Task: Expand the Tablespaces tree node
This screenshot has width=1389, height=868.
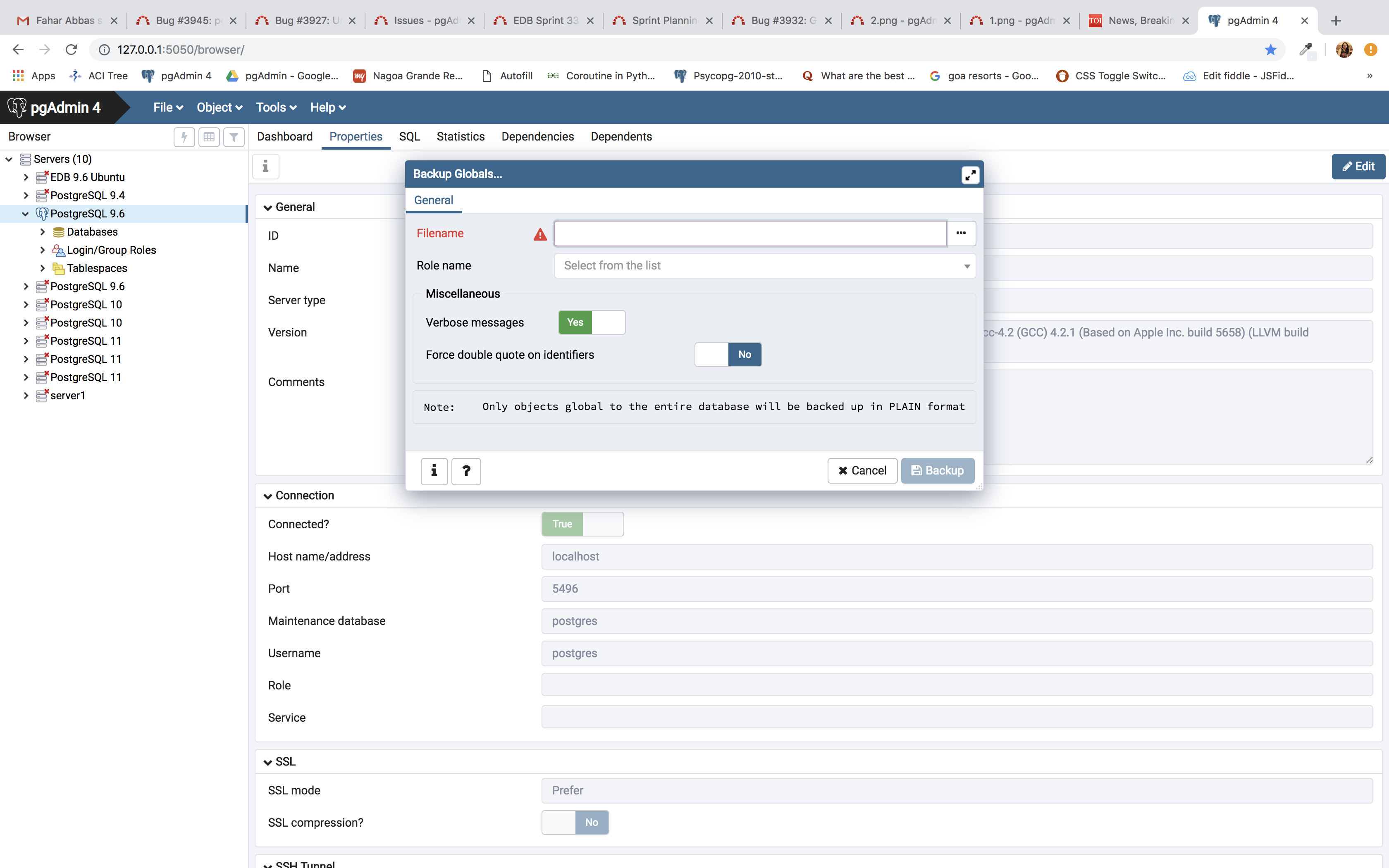Action: coord(43,268)
